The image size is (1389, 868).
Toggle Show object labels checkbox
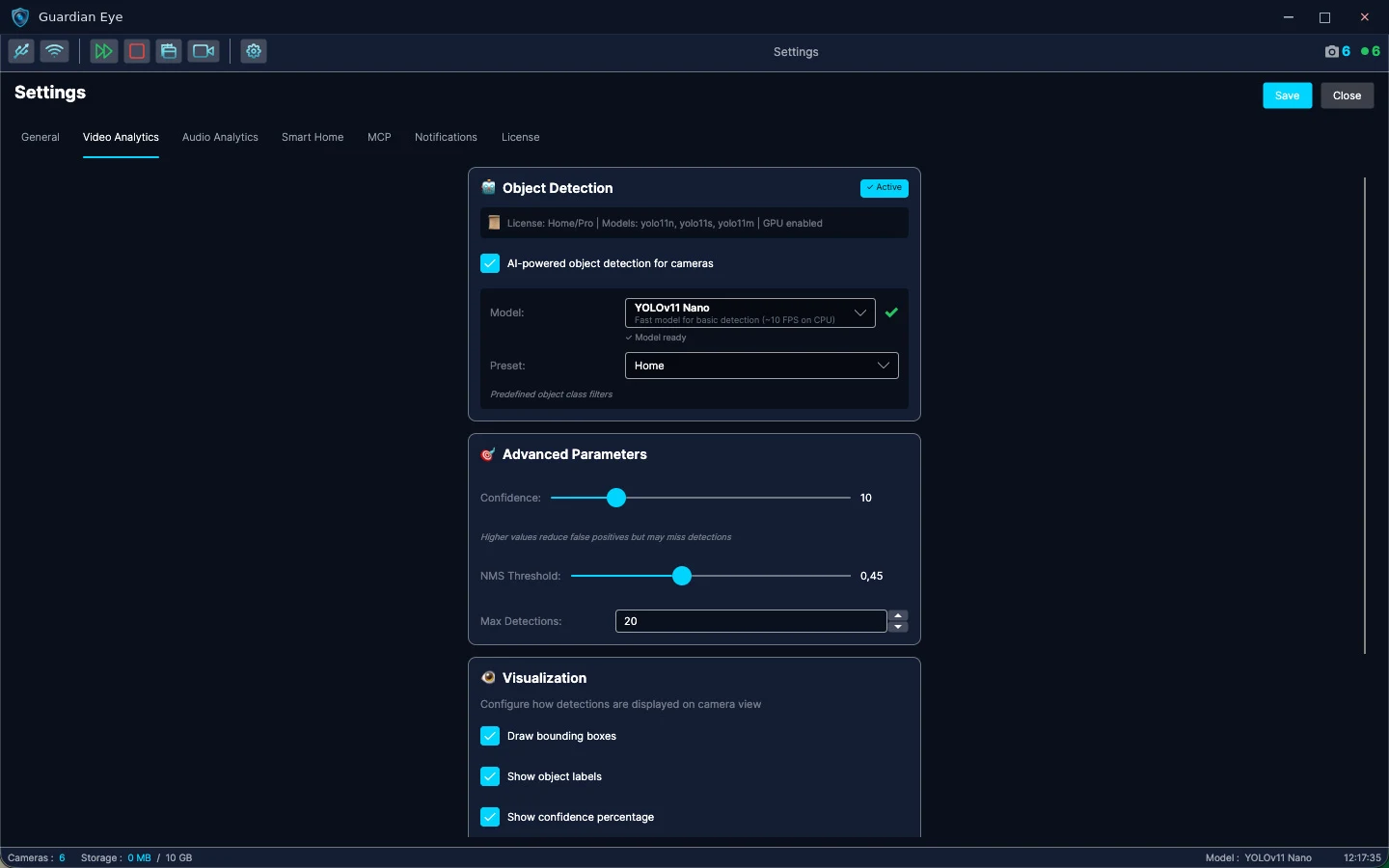[490, 776]
